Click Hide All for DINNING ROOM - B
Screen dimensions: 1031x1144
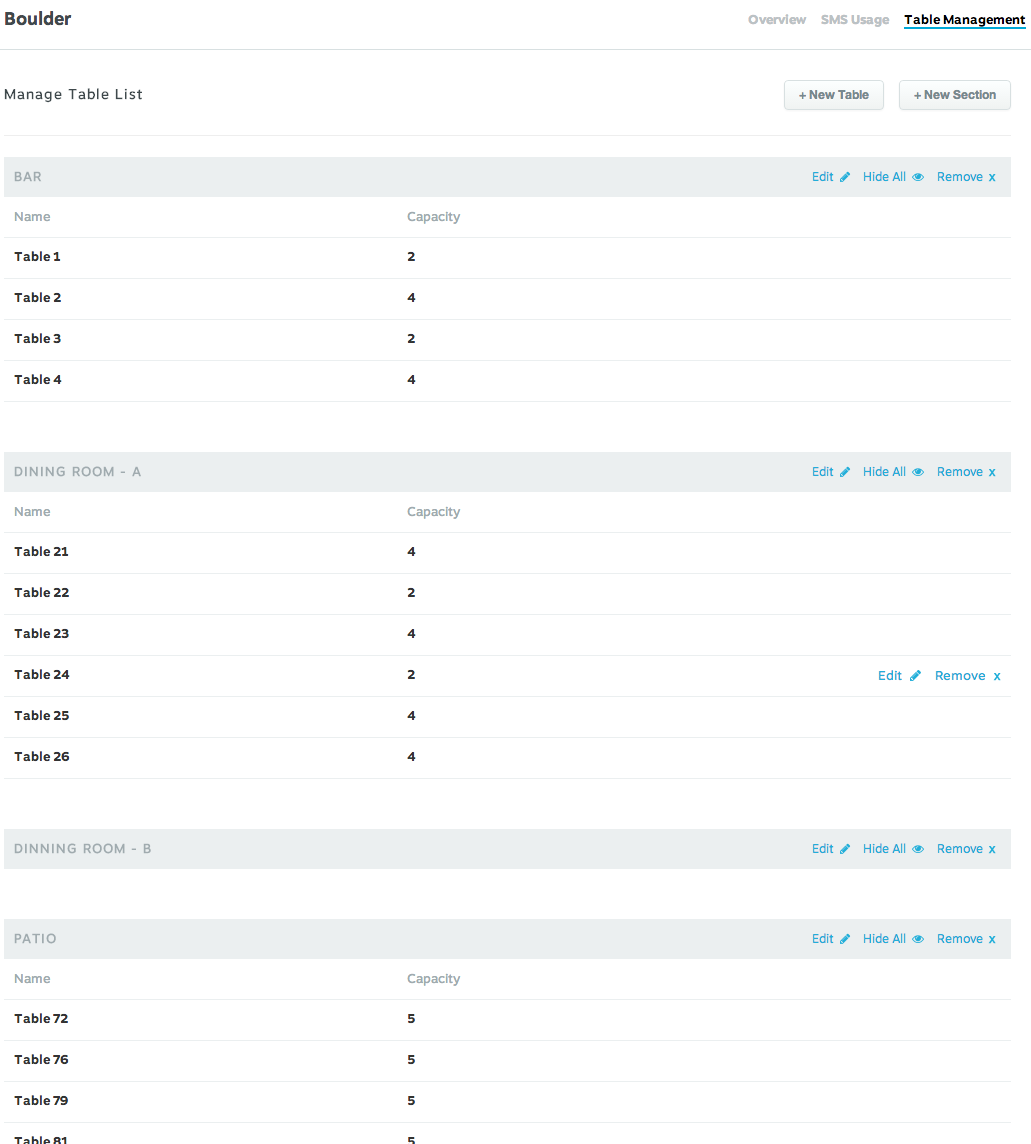point(884,849)
